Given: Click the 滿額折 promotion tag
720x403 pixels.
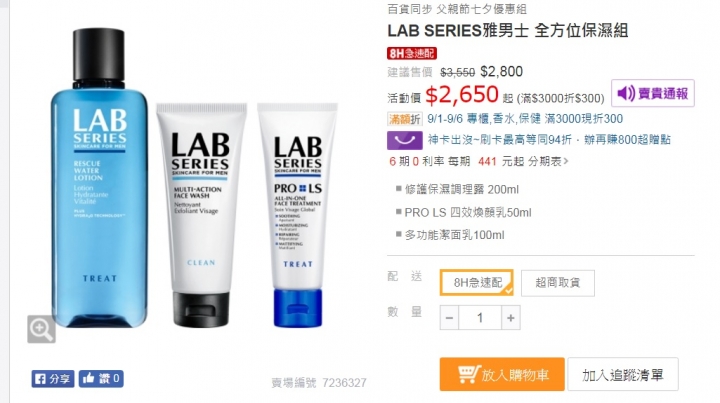Looking at the screenshot, I should [x=405, y=119].
